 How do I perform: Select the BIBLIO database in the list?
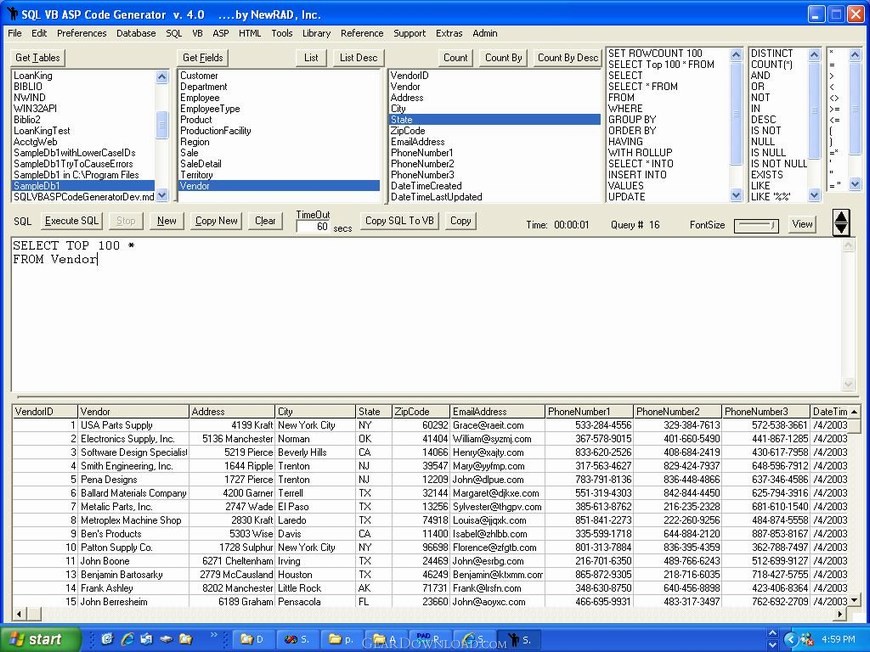[28, 87]
